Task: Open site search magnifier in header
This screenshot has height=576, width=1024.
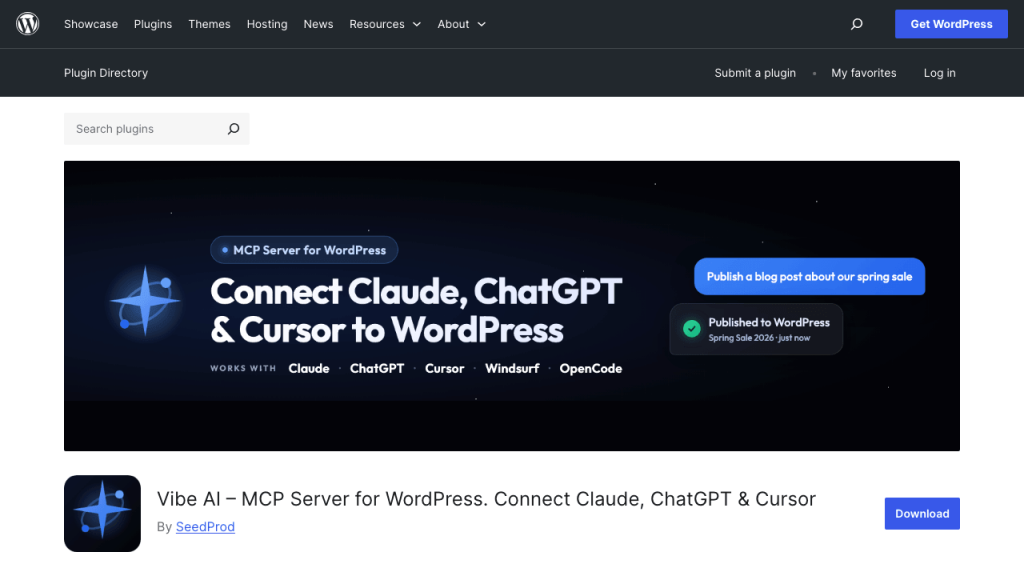Action: pos(856,24)
